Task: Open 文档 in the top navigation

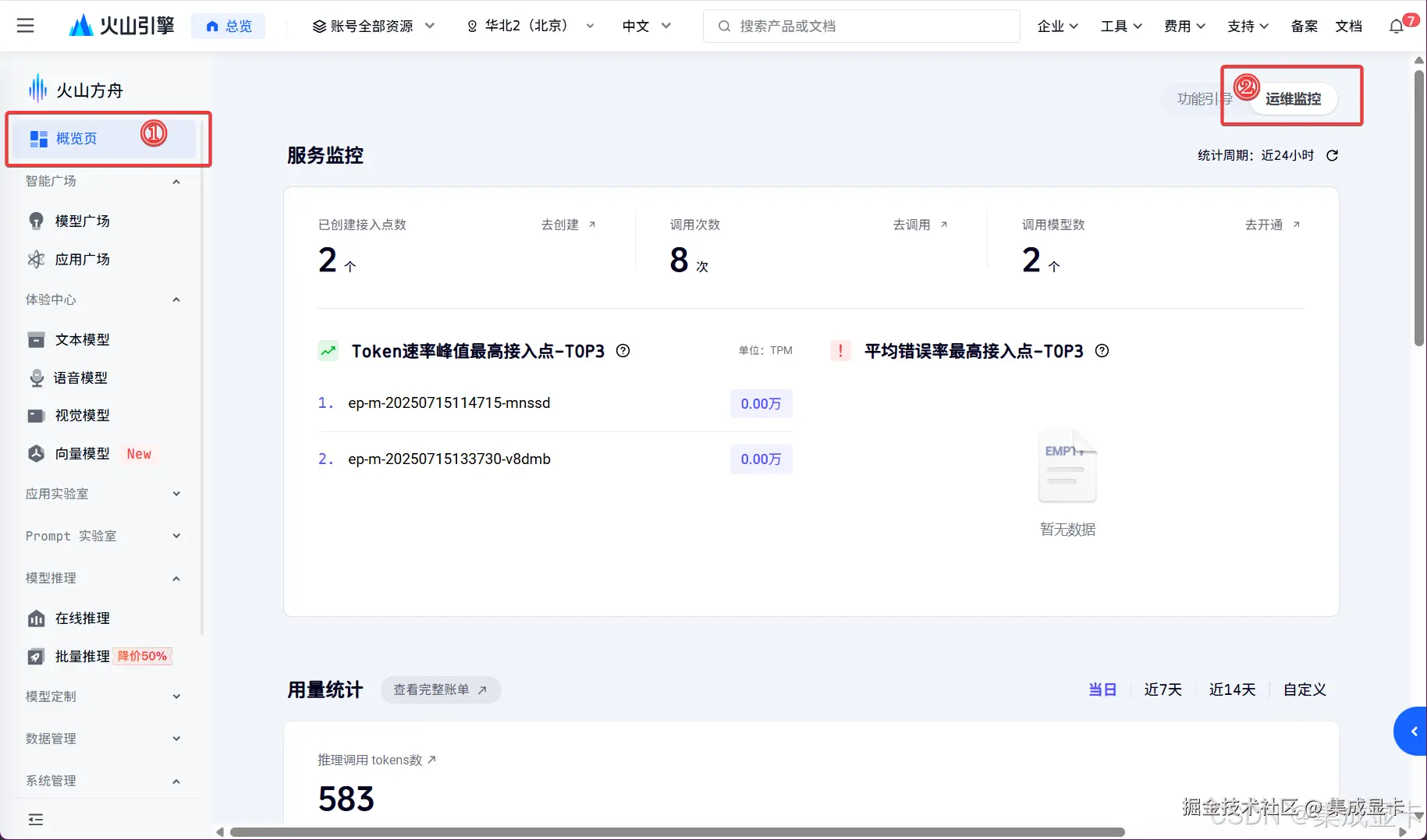Action: 1348,26
